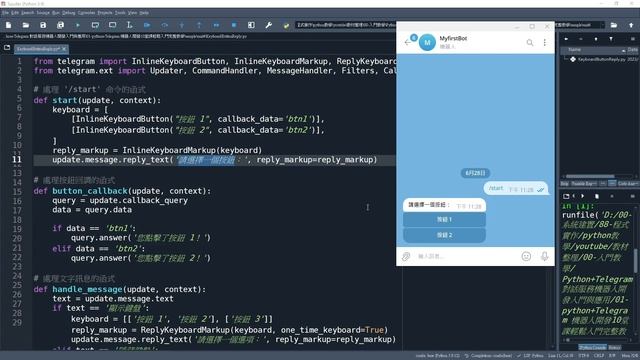Click the New file icon in Spyder toolbar
This screenshot has height=360, width=640.
[x=9, y=25]
